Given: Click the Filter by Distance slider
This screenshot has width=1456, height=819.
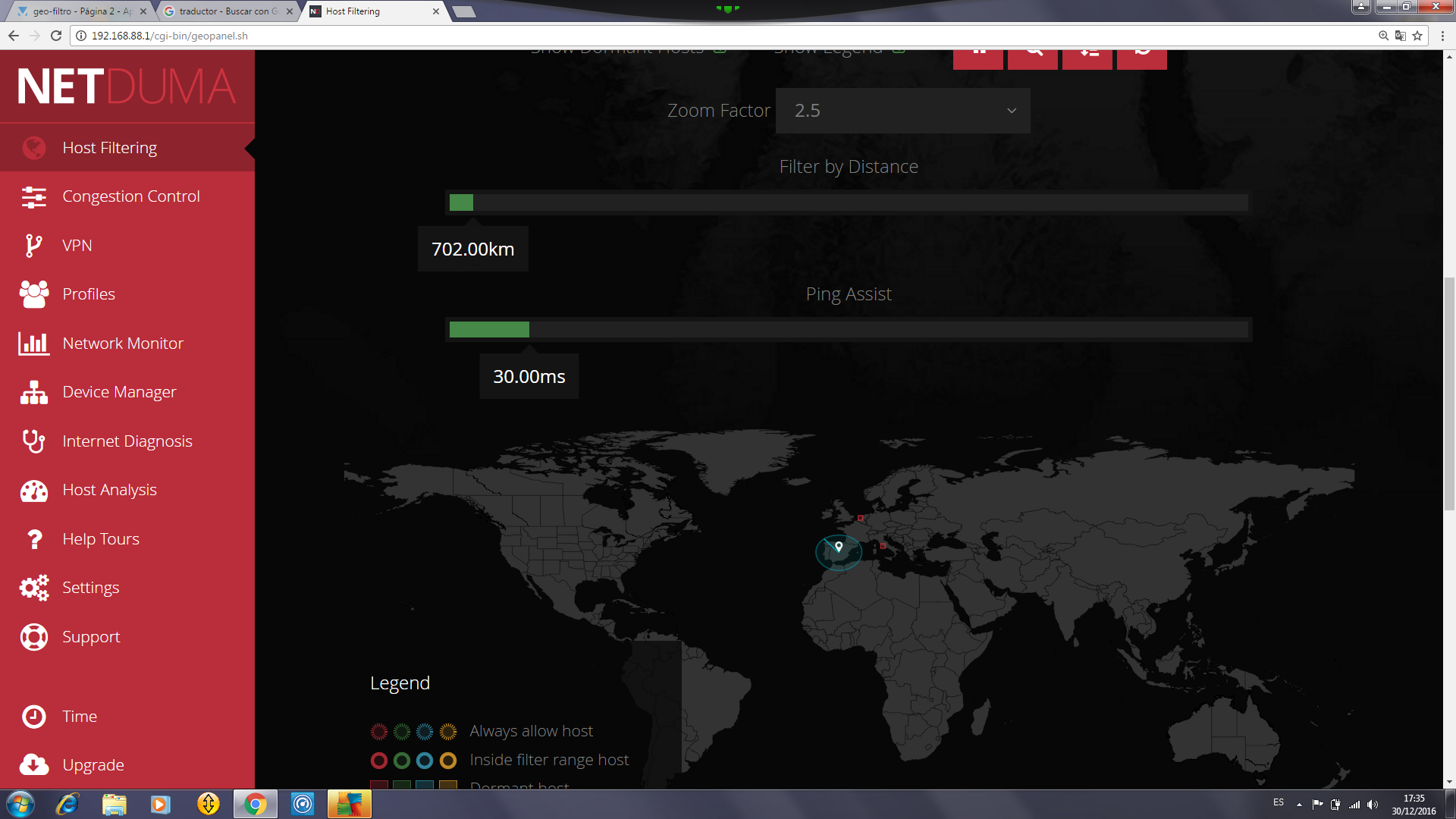Looking at the screenshot, I should [x=848, y=202].
